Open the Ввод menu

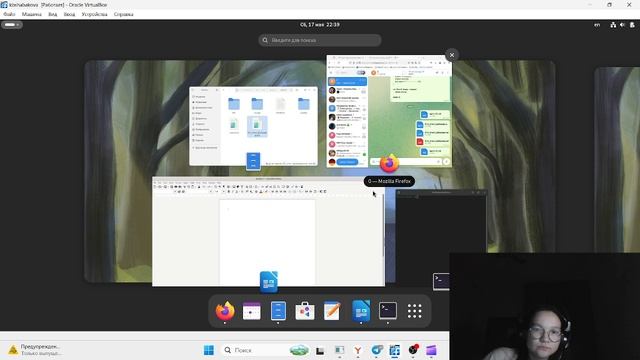click(69, 14)
